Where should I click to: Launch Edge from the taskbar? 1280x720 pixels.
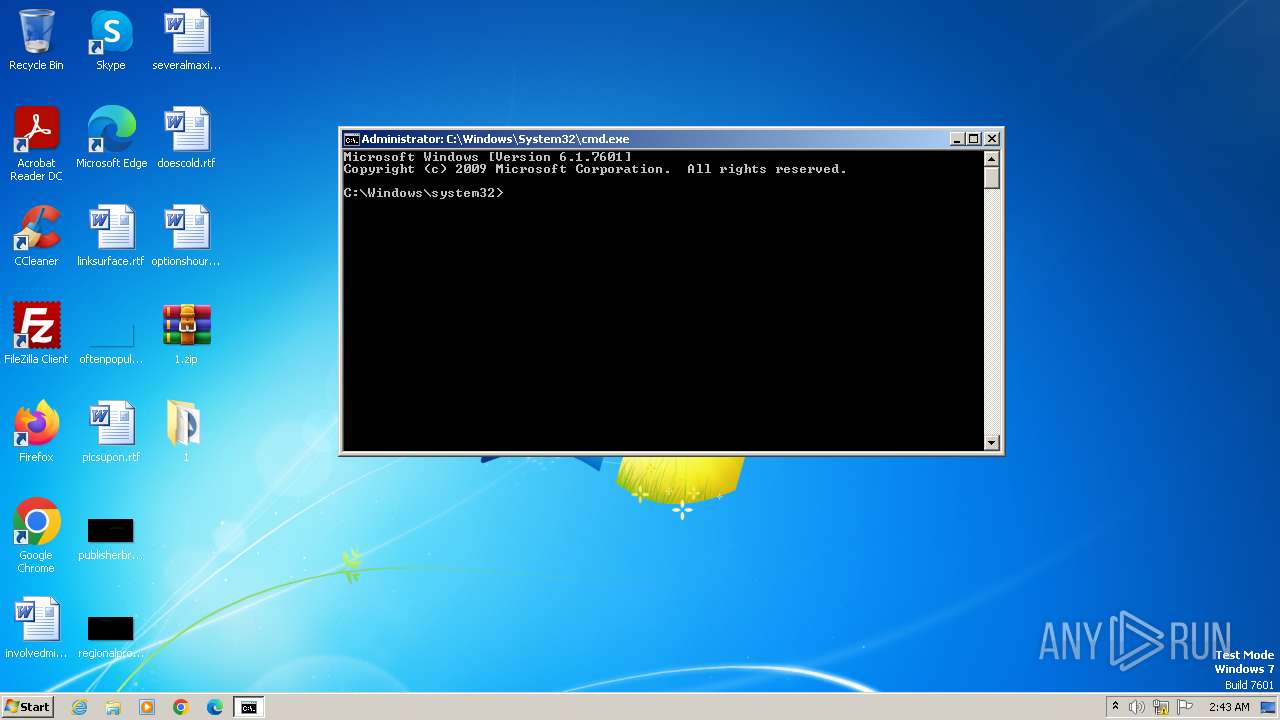tap(215, 707)
